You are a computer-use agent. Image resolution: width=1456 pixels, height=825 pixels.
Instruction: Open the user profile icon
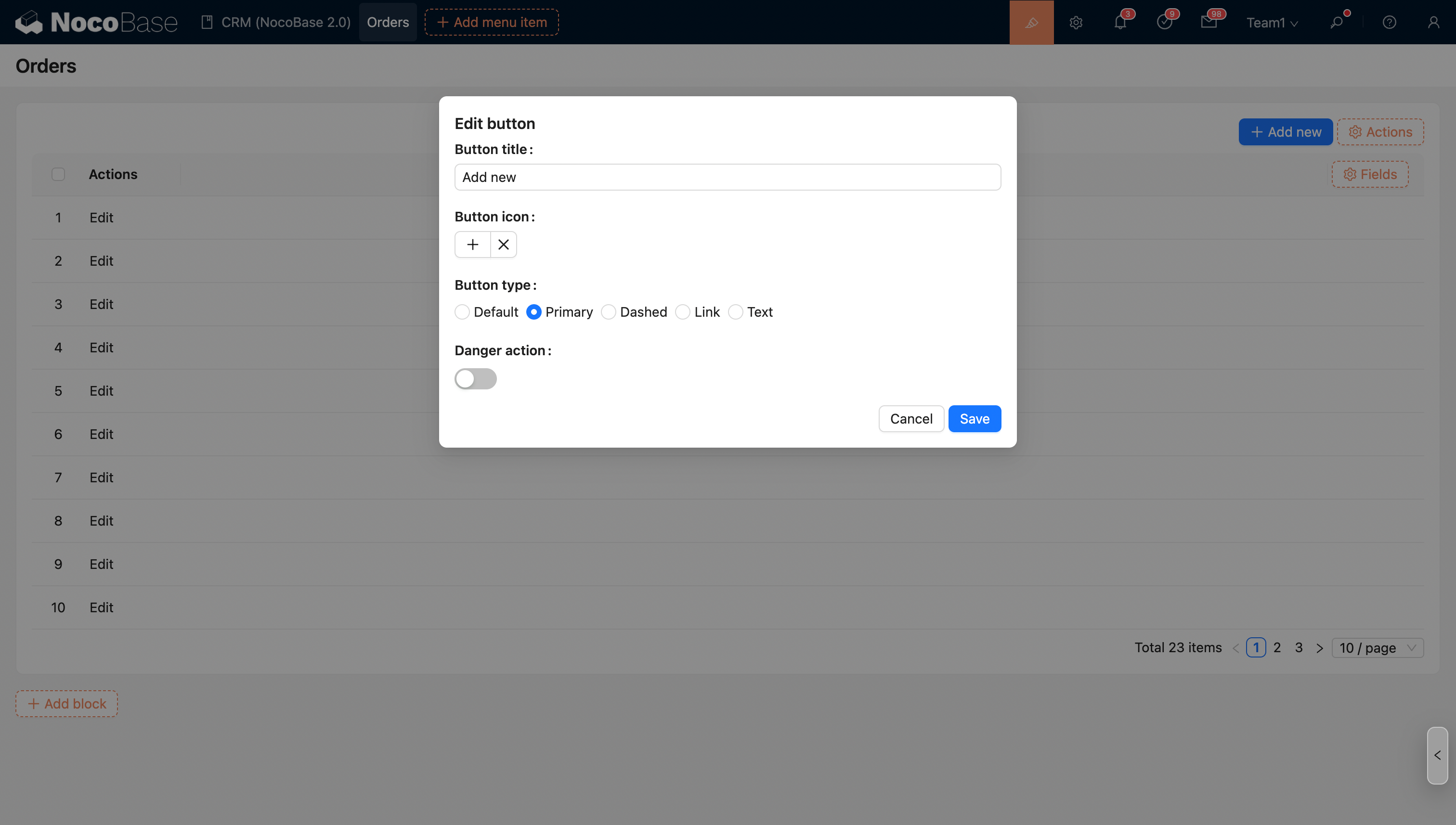click(x=1433, y=22)
